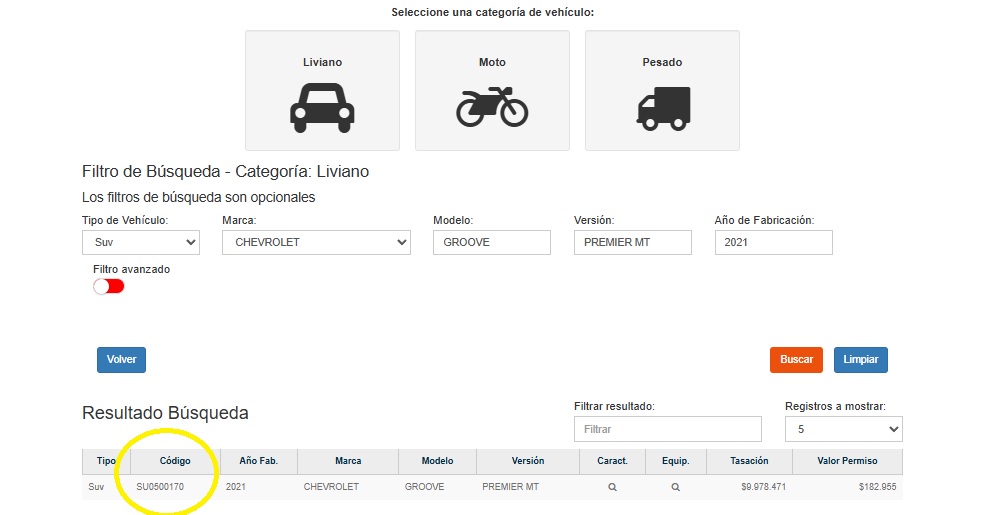
Task: Click the Filtrar resultado text box
Action: [667, 429]
